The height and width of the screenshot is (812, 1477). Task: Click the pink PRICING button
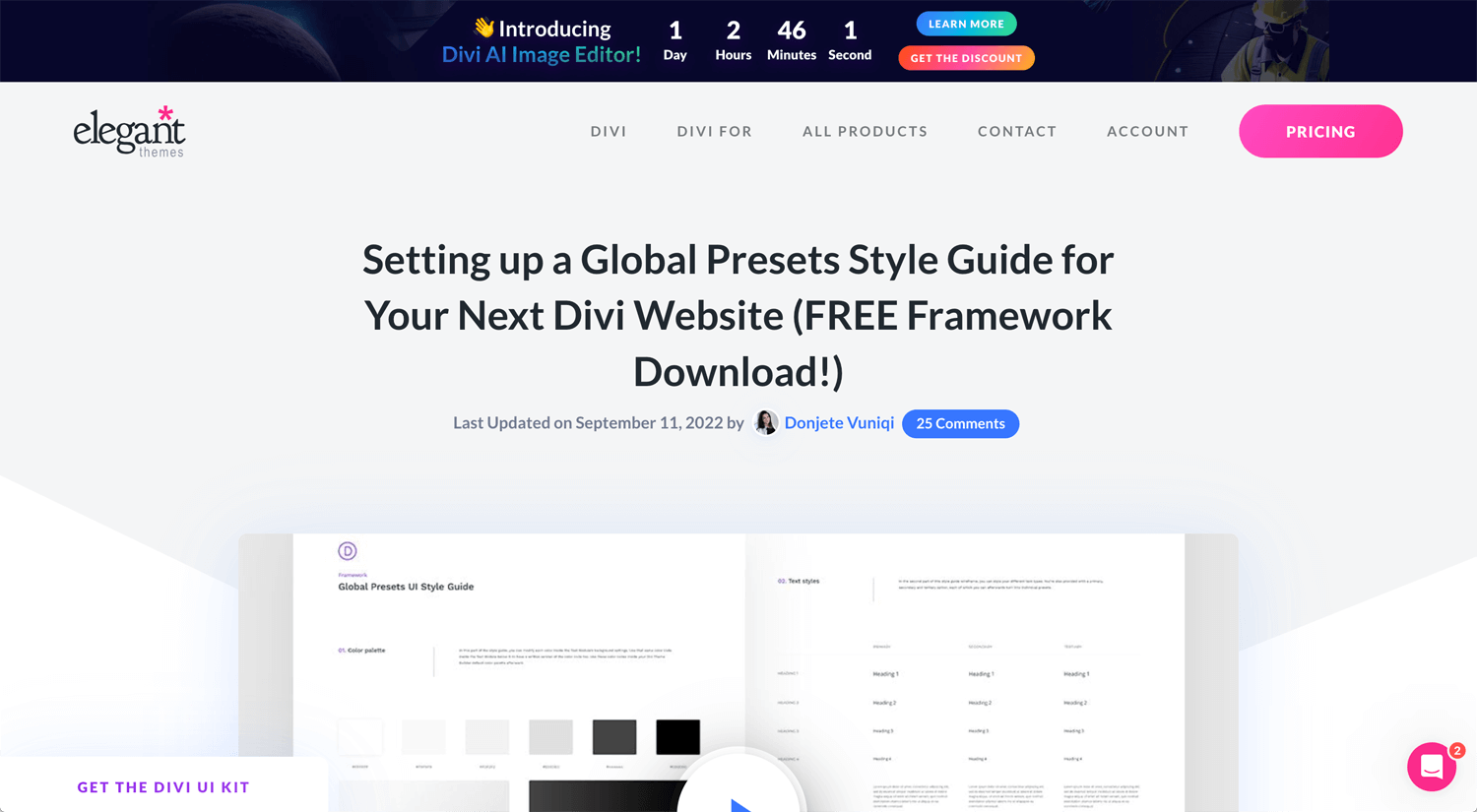tap(1320, 131)
